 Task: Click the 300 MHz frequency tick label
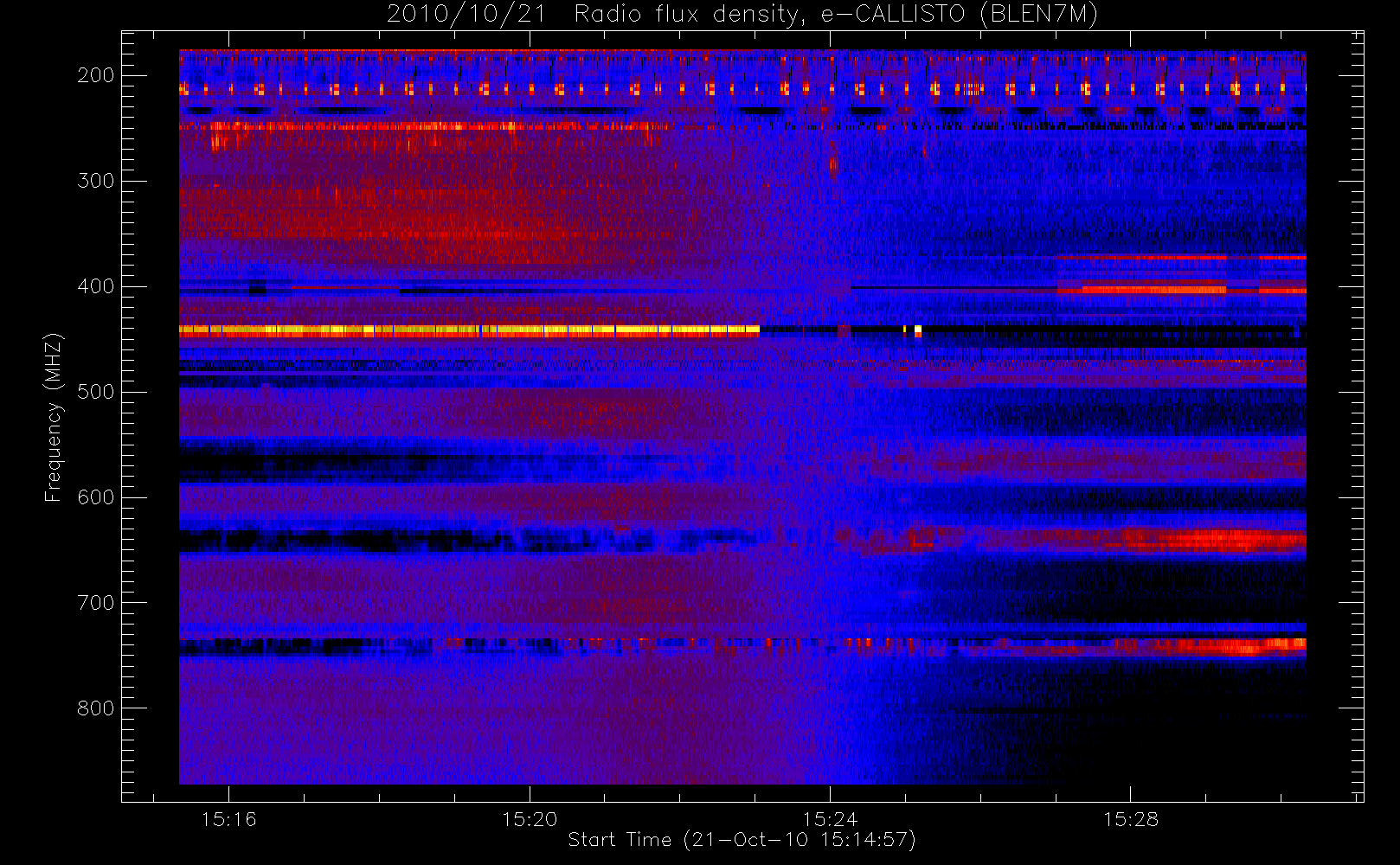click(96, 181)
